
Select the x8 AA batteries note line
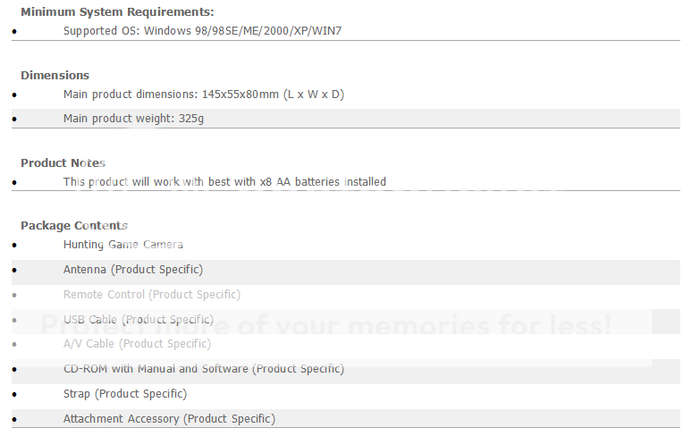click(x=225, y=182)
